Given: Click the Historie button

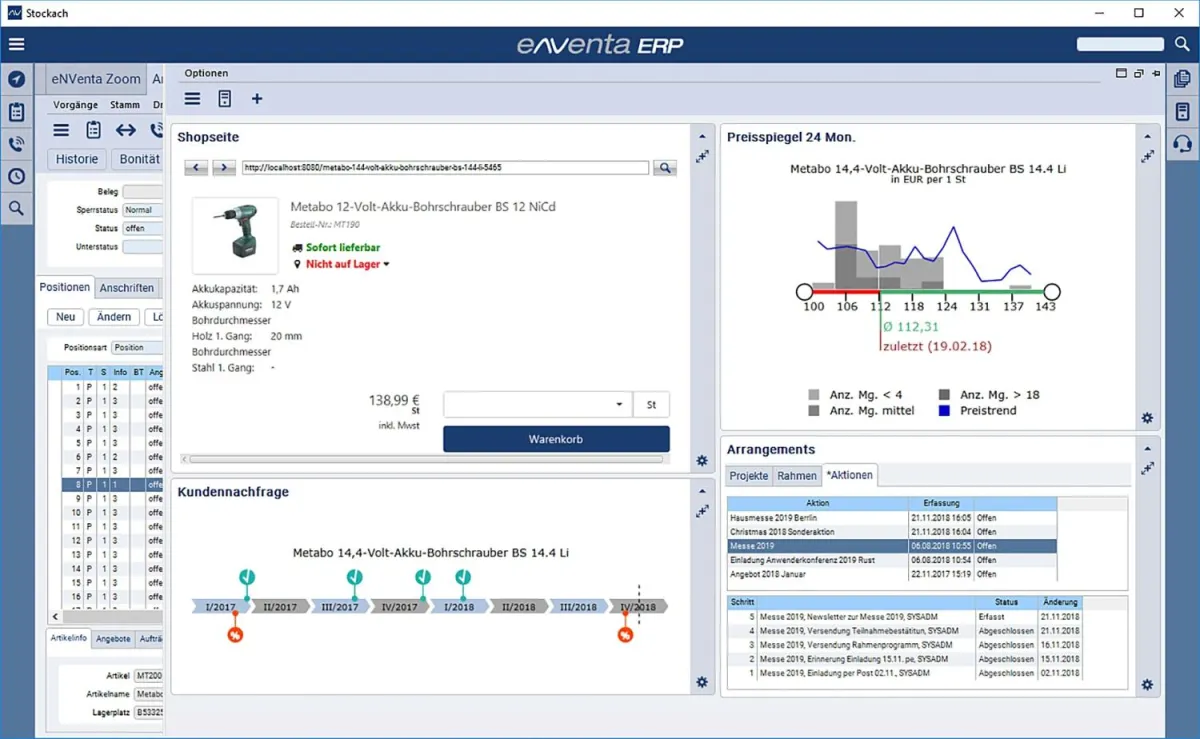Looking at the screenshot, I should pyautogui.click(x=77, y=159).
